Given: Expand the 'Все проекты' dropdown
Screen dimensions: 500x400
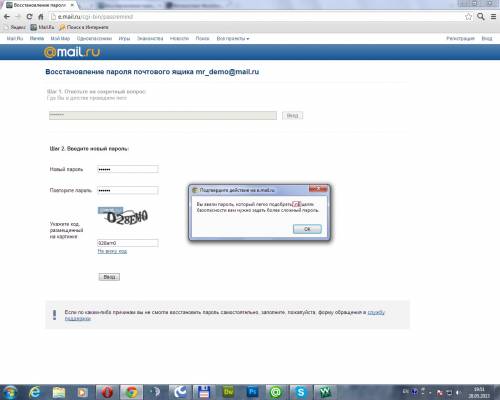Looking at the screenshot, I should pyautogui.click(x=233, y=39).
